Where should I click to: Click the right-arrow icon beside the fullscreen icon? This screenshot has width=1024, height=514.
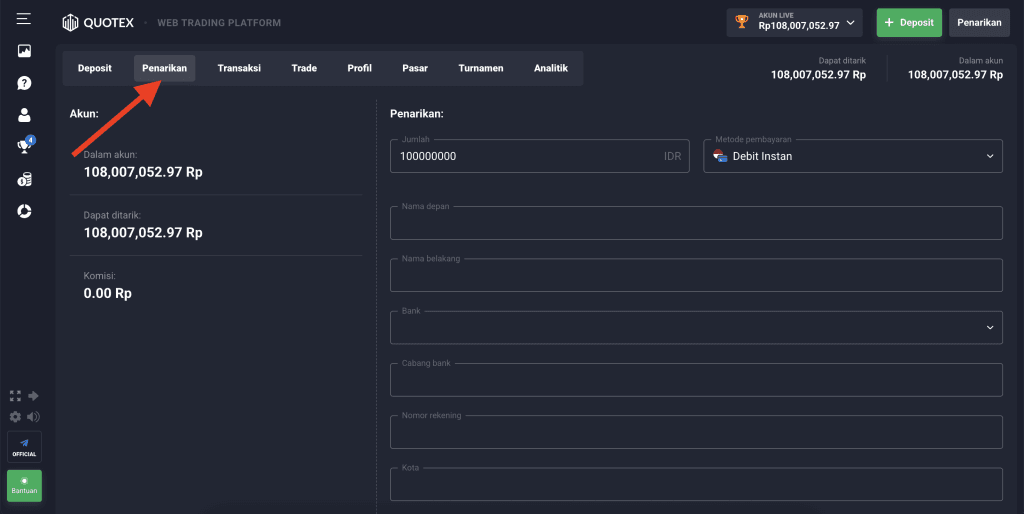tap(33, 396)
